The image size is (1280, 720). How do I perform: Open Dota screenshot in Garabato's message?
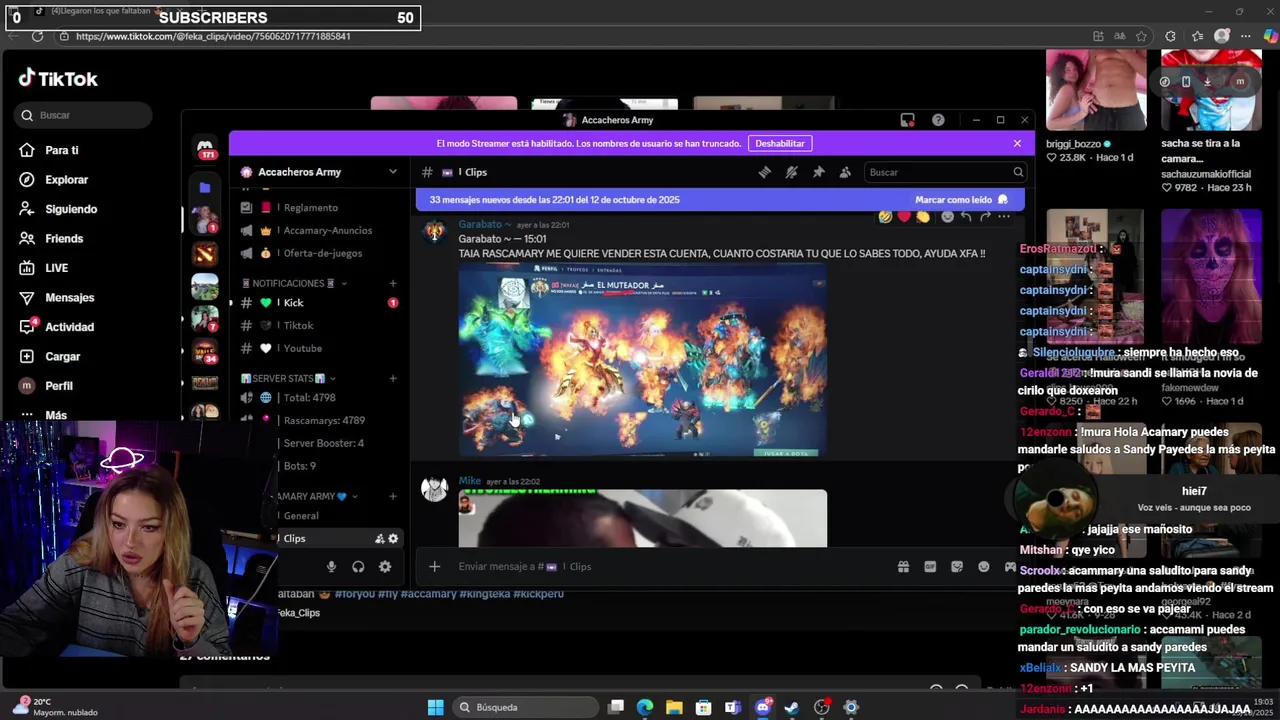pos(642,360)
